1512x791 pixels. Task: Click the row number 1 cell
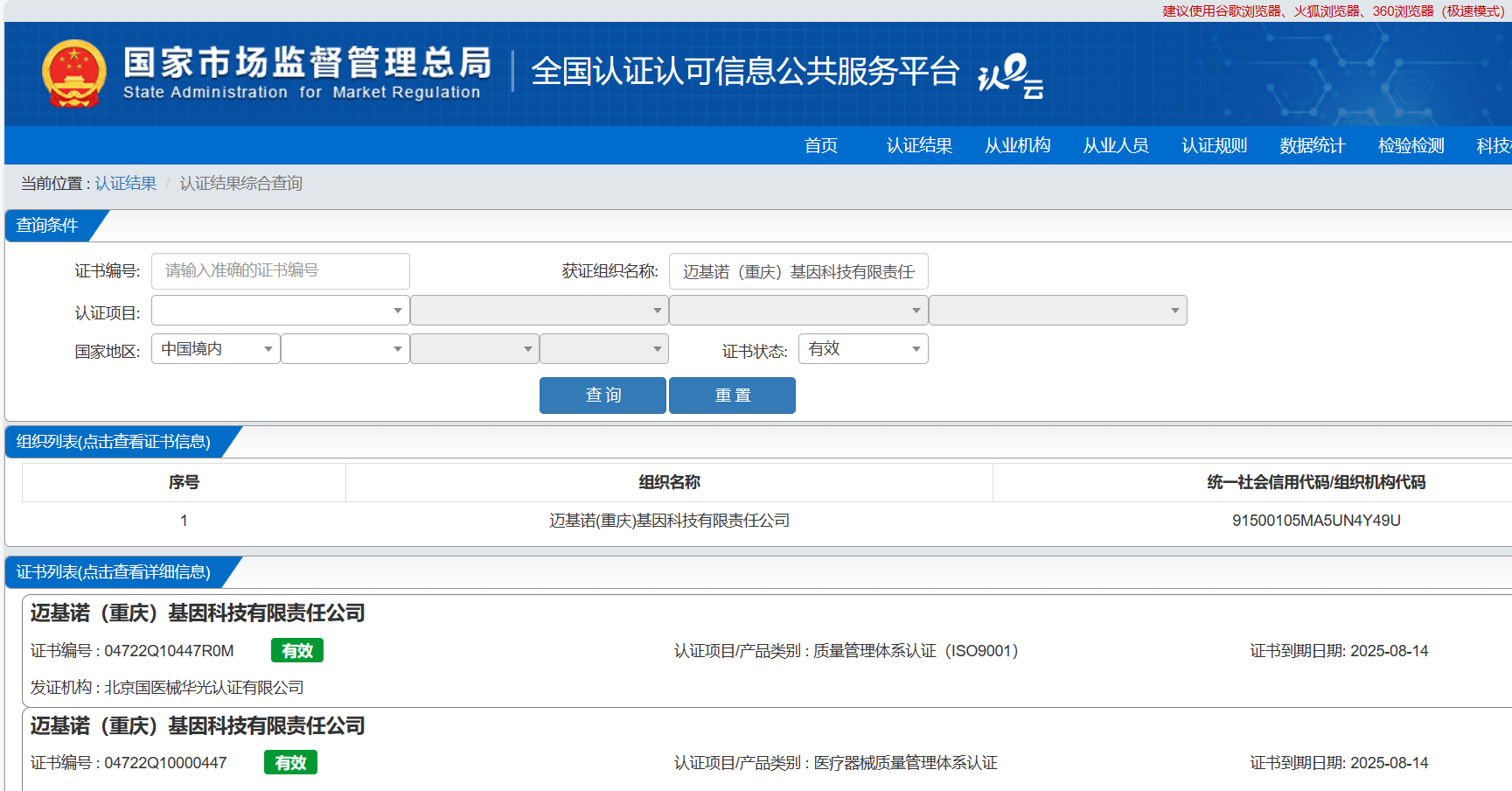coord(184,521)
